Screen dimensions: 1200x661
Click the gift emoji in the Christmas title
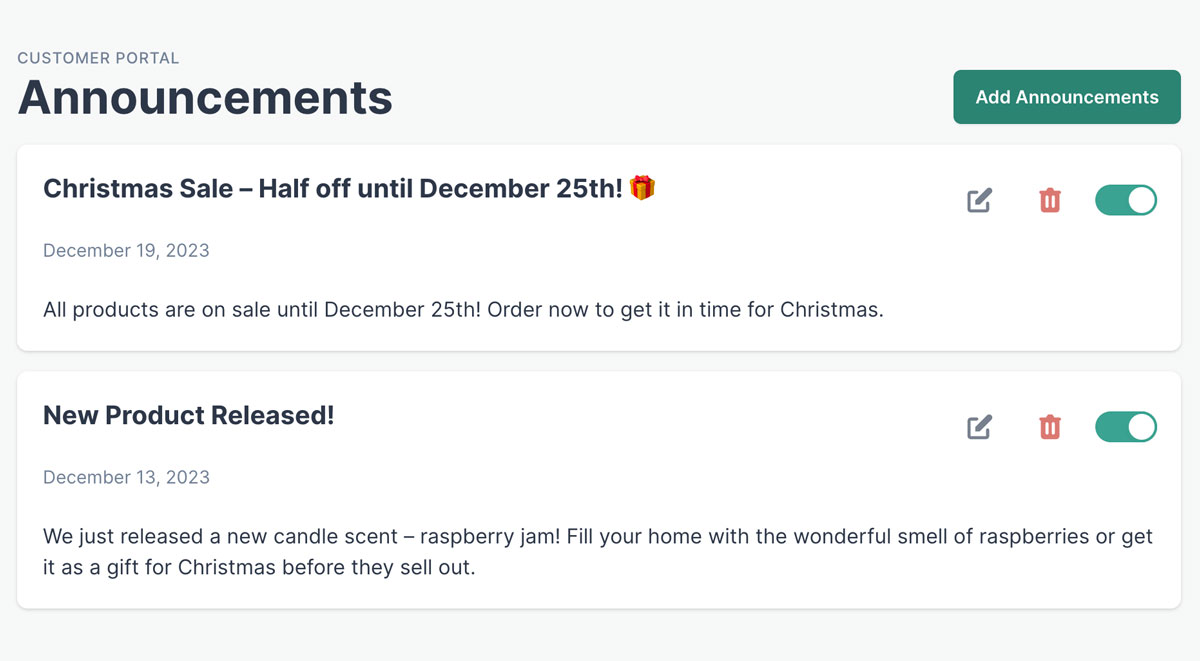pyautogui.click(x=643, y=188)
